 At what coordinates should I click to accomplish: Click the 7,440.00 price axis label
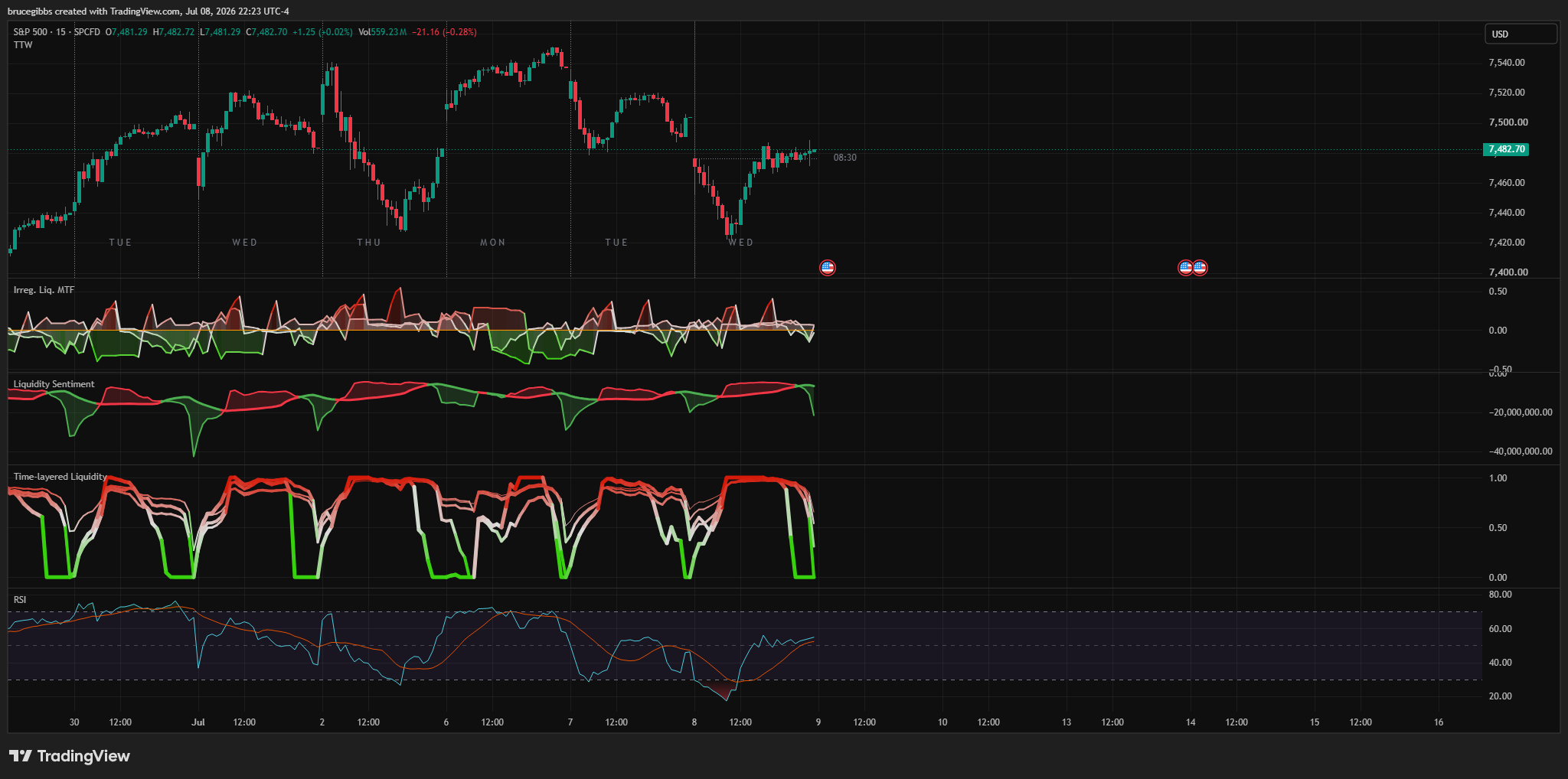point(1507,213)
